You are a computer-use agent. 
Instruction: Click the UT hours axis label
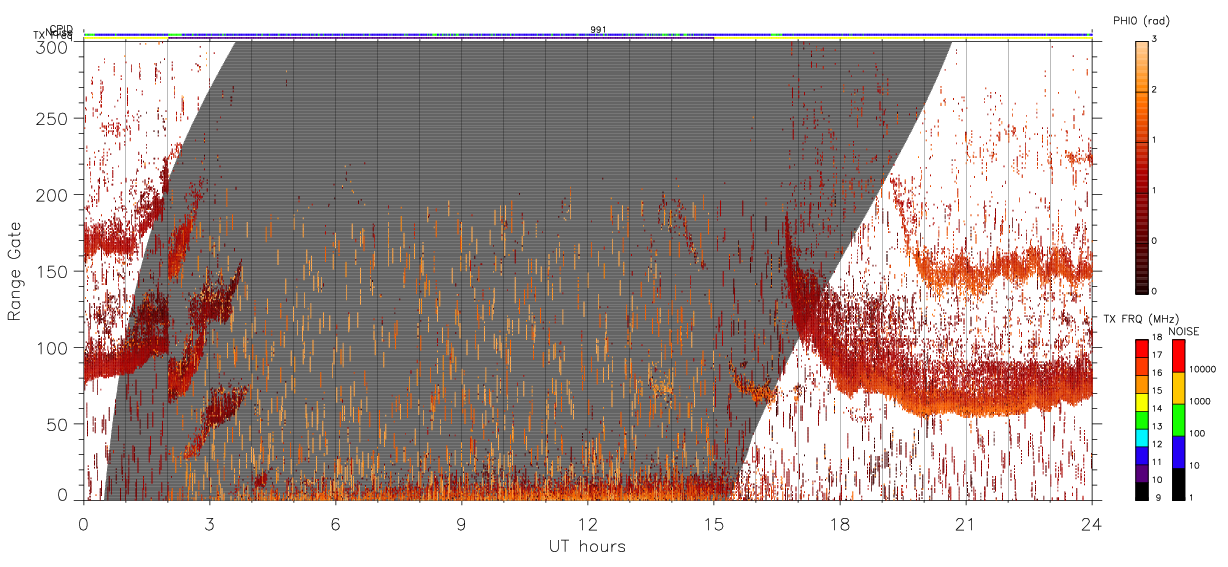[x=587, y=547]
